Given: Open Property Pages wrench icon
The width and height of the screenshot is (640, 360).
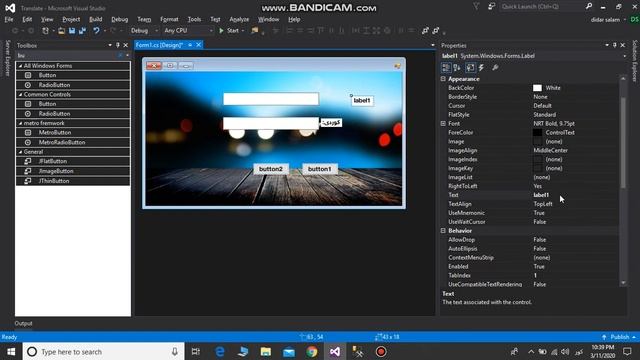Looking at the screenshot, I should tap(495, 68).
